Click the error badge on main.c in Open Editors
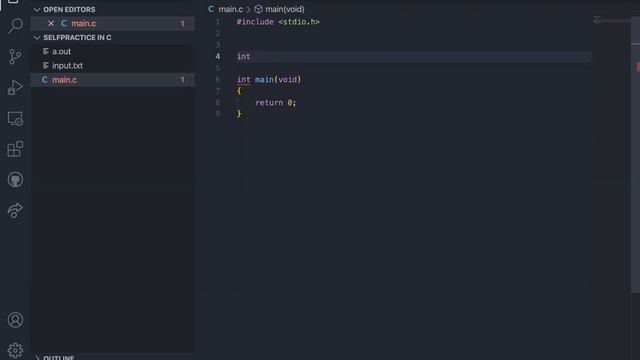The width and height of the screenshot is (640, 360). pyautogui.click(x=182, y=24)
